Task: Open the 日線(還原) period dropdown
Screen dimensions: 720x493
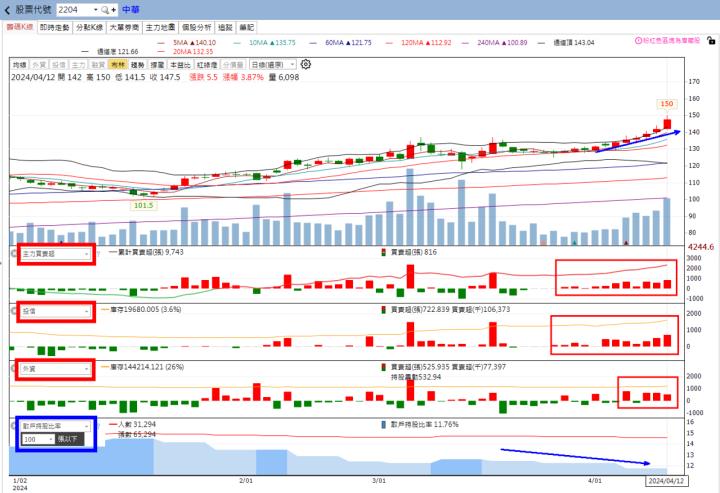Action: 273,65
